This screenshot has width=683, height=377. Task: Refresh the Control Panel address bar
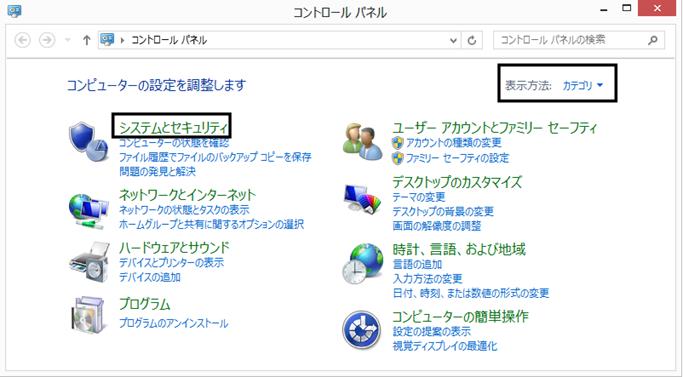click(472, 41)
